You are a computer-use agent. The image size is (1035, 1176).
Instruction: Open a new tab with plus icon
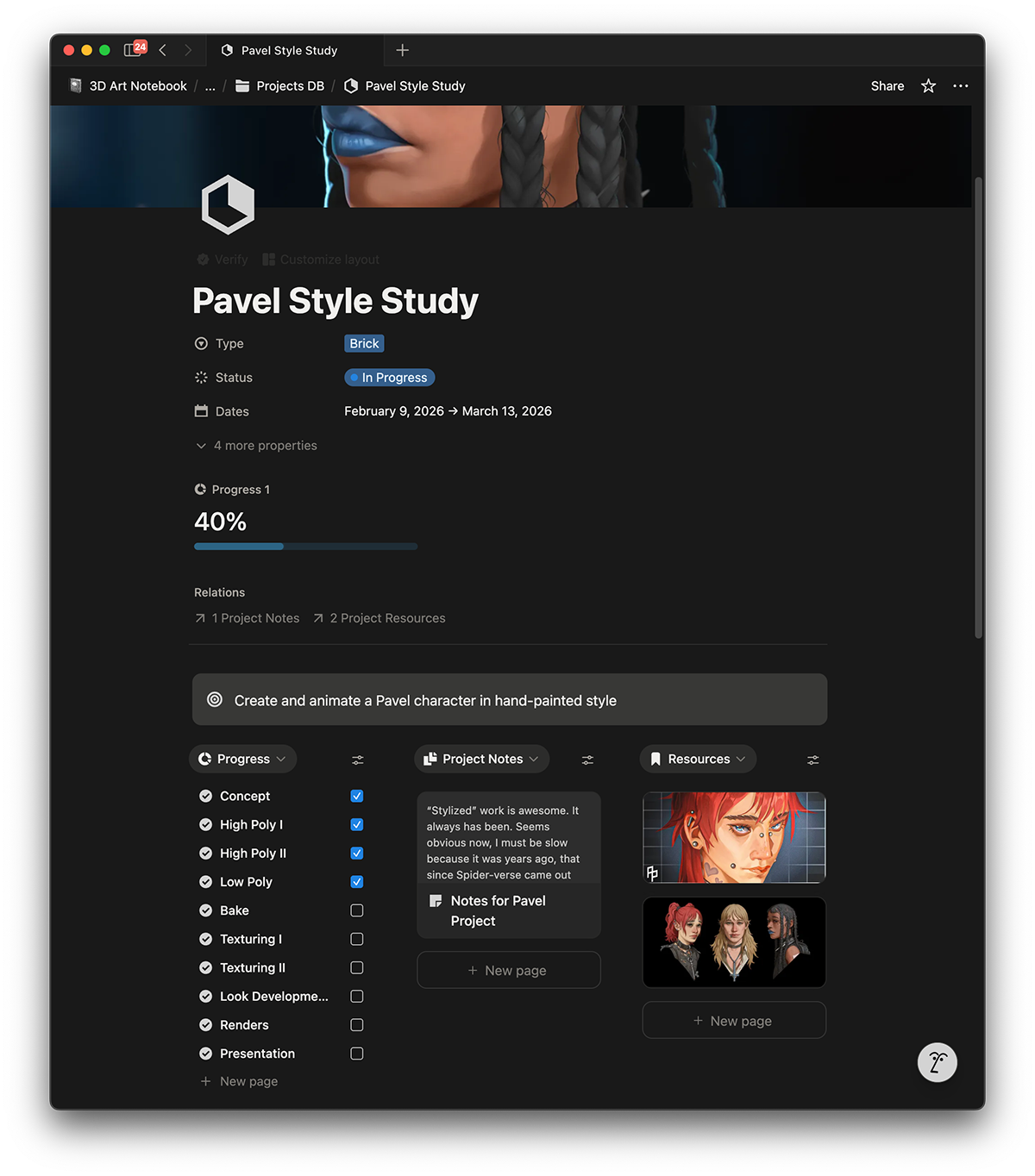402,50
